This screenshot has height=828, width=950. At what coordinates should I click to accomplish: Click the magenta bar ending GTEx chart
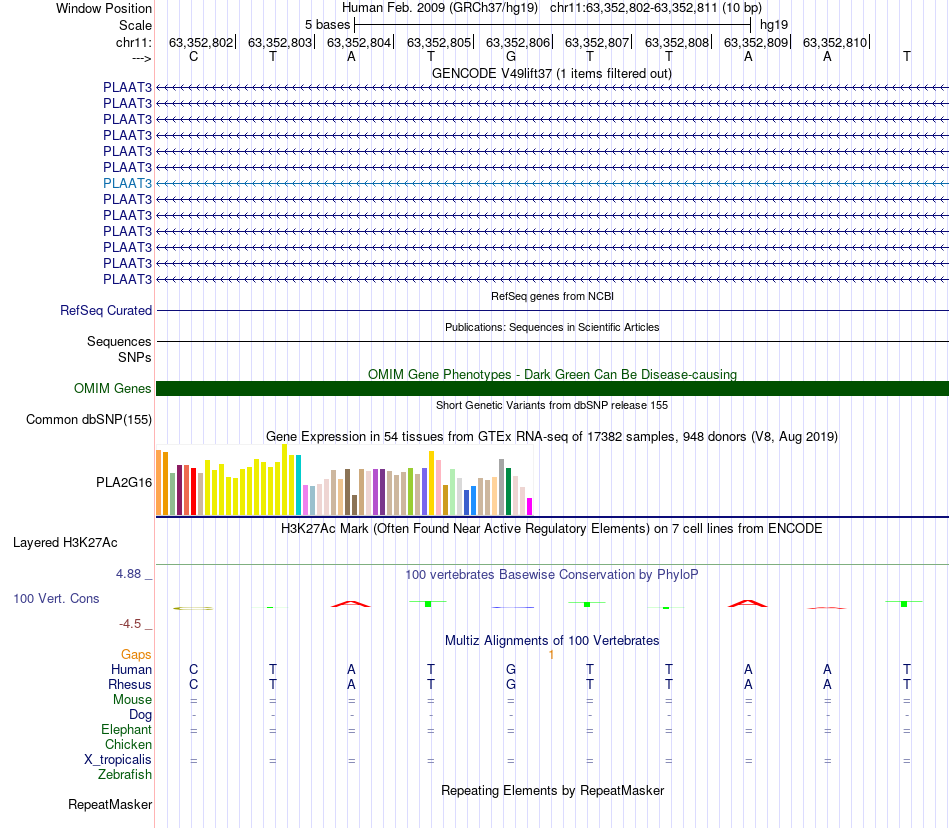(530, 506)
